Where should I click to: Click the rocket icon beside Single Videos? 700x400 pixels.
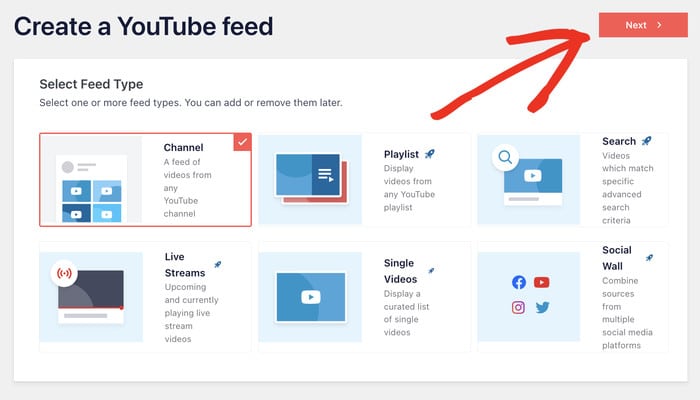[431, 271]
